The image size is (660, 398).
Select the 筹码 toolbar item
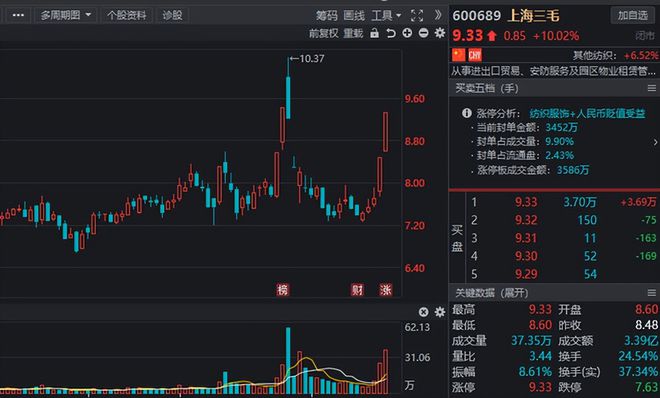327,16
